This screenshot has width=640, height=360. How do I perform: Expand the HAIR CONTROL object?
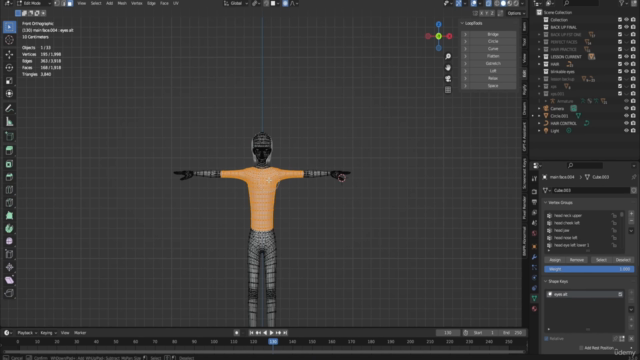click(539, 123)
